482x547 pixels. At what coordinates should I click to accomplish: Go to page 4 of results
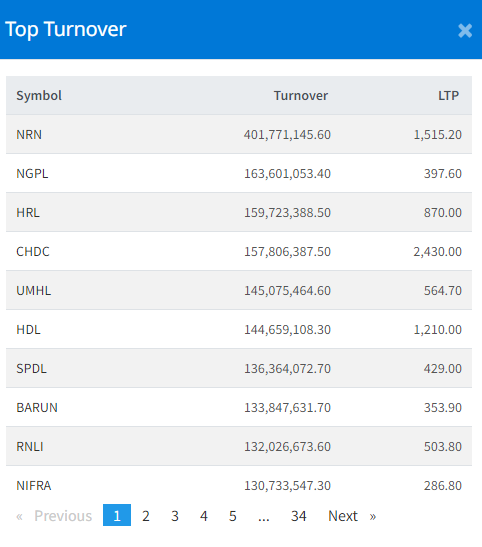pos(204,516)
